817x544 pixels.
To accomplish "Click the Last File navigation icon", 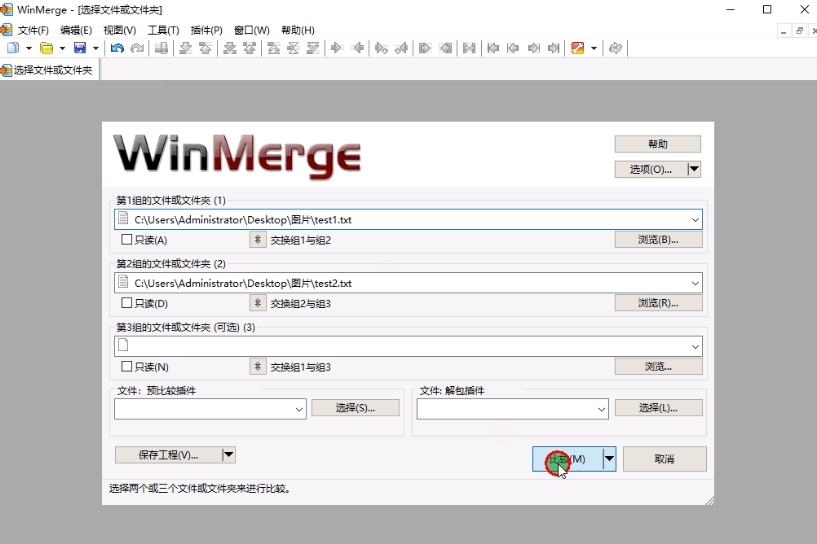I will (553, 48).
